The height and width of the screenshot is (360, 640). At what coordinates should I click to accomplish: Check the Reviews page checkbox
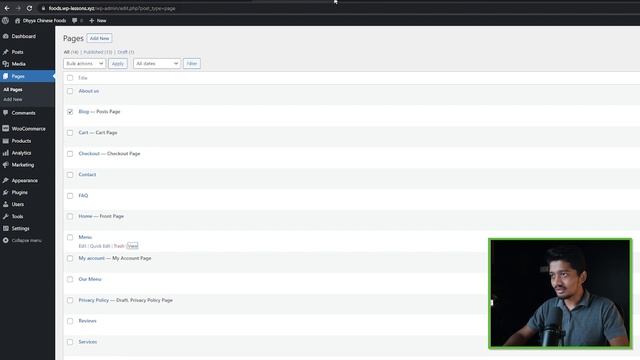[x=70, y=321]
